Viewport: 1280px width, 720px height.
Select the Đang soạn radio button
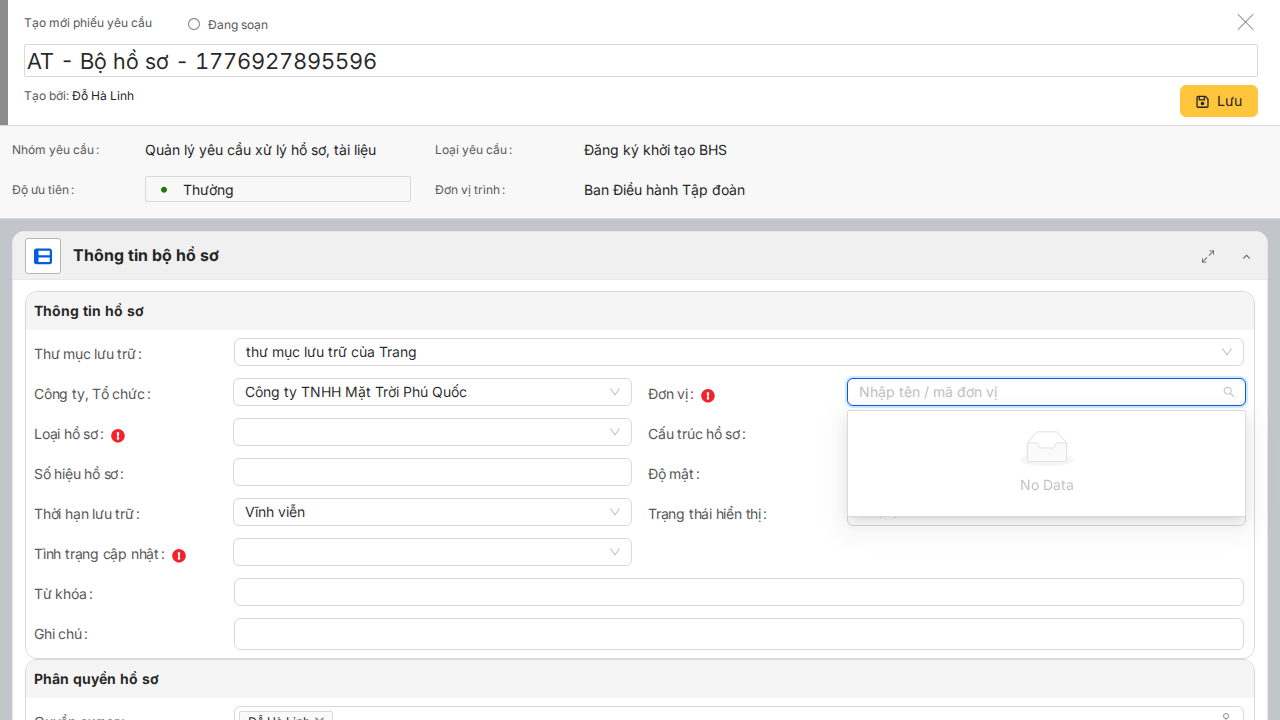[x=194, y=24]
